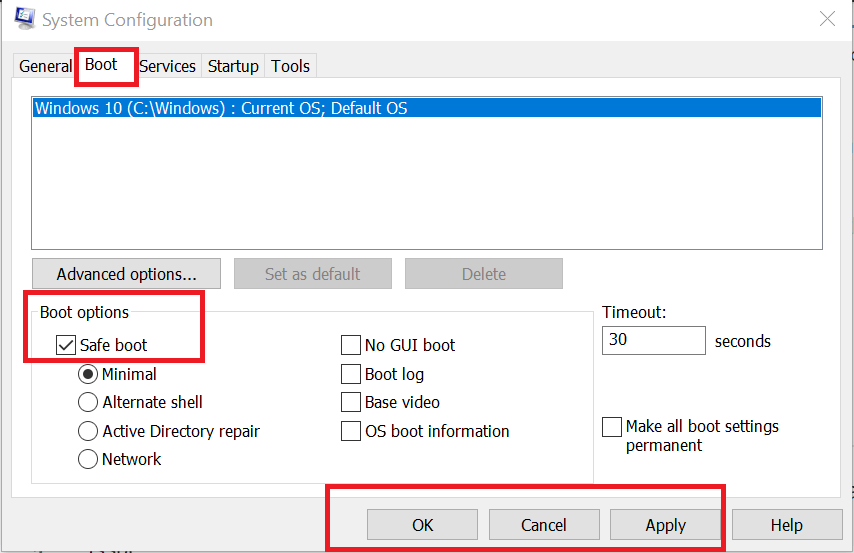Pick the Network safe boot option
This screenshot has height=553, width=854.
(x=88, y=459)
